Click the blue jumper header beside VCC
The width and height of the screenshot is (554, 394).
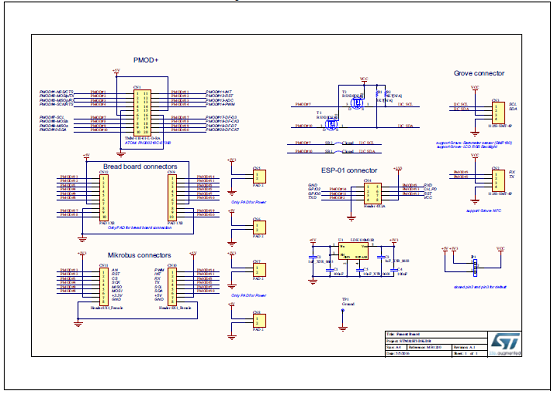point(475,267)
